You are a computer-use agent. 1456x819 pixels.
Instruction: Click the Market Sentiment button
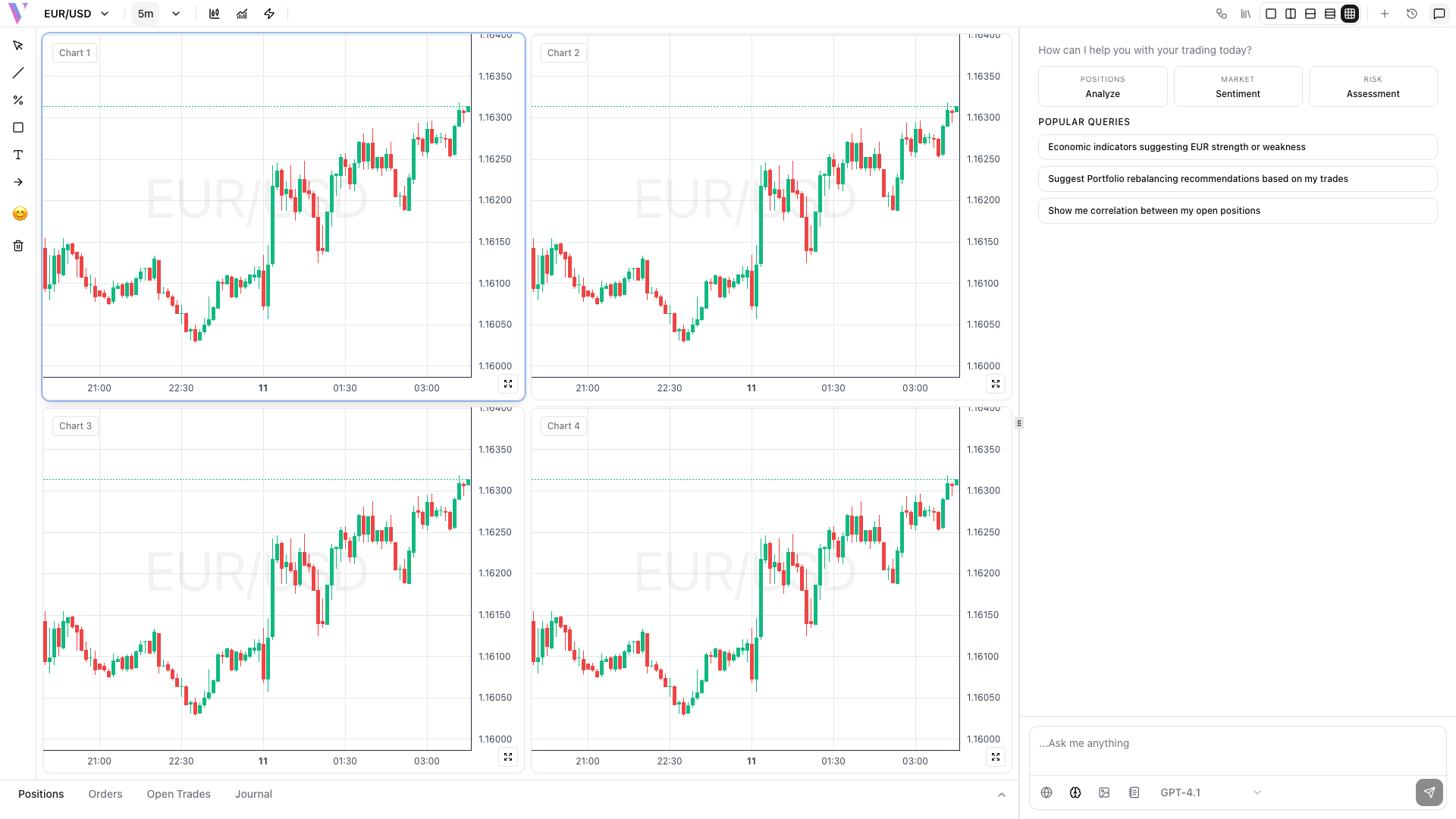pyautogui.click(x=1238, y=86)
